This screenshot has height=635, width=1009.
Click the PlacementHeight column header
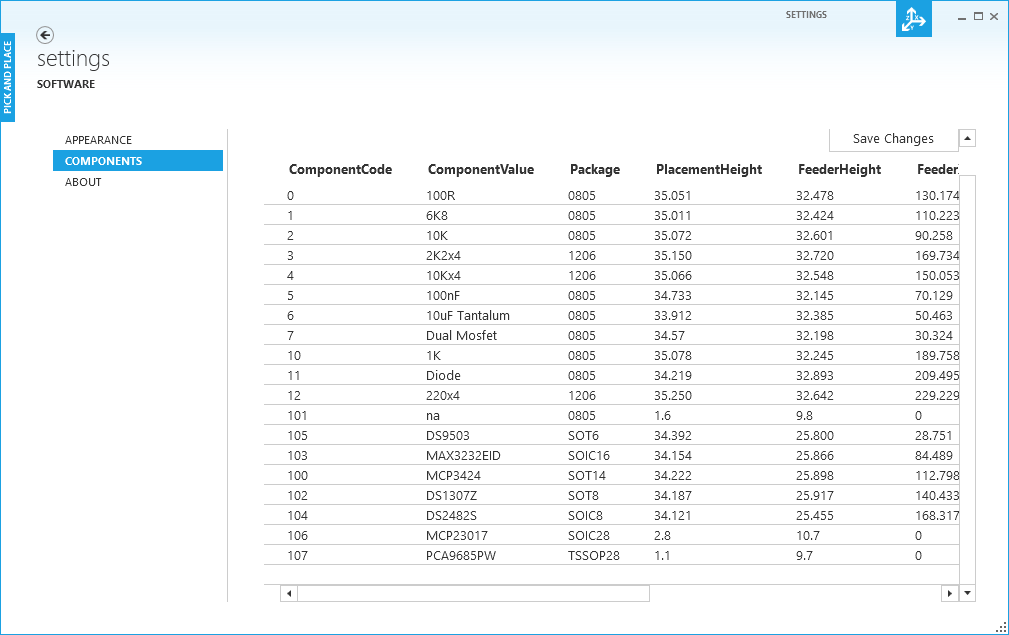tap(709, 170)
